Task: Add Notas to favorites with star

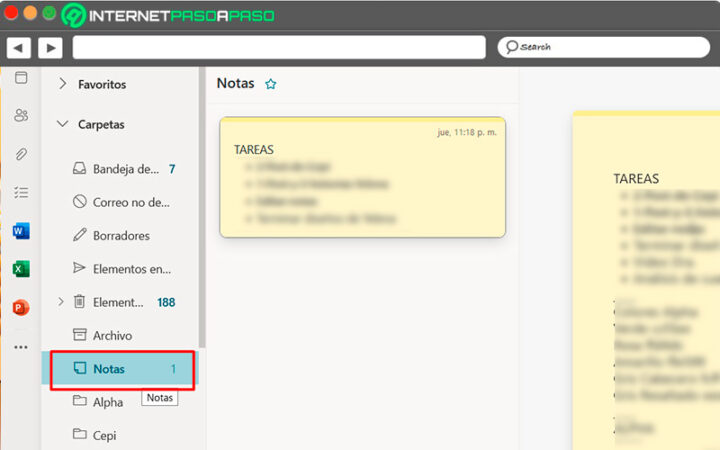Action: pyautogui.click(x=270, y=84)
